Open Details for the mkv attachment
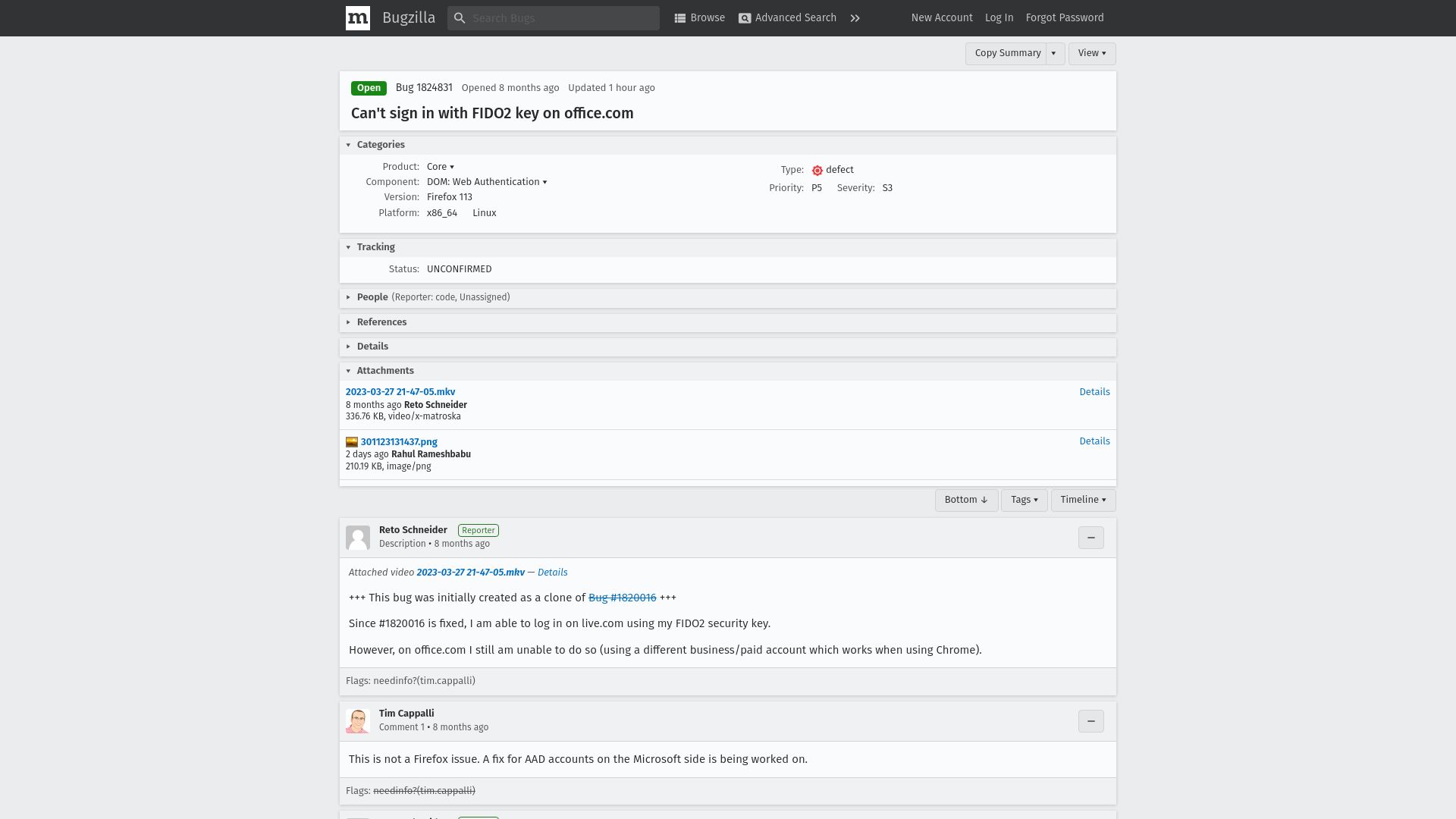This screenshot has height=819, width=1456. pyautogui.click(x=1094, y=392)
